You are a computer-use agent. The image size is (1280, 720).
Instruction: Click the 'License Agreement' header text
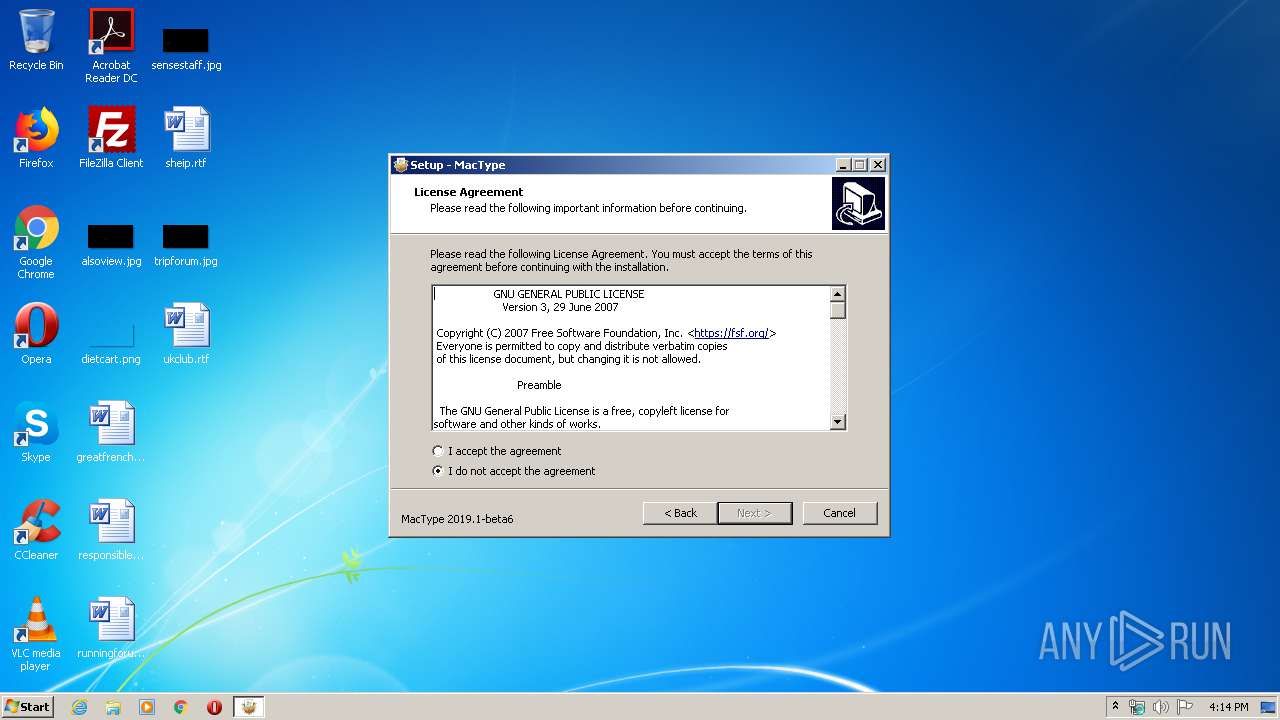pos(469,192)
